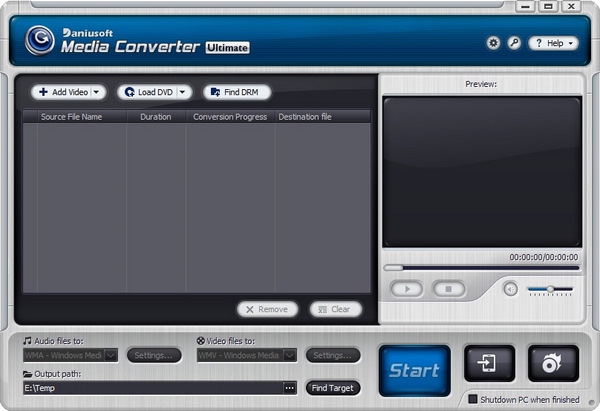Image resolution: width=600 pixels, height=411 pixels.
Task: Open the video format WMV dropdown
Action: (x=247, y=356)
